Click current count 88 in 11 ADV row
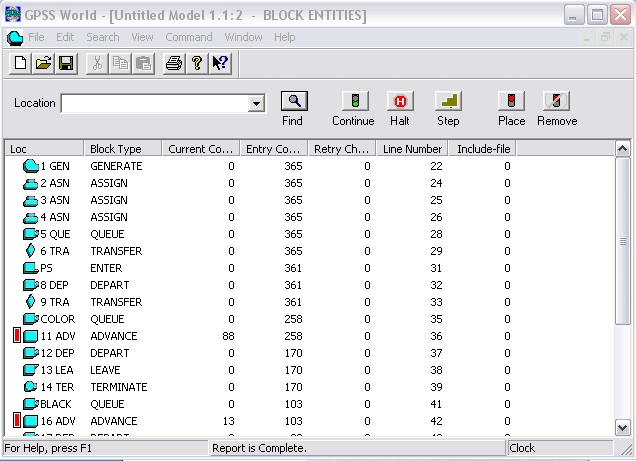Viewport: 636px width, 461px height. click(228, 336)
